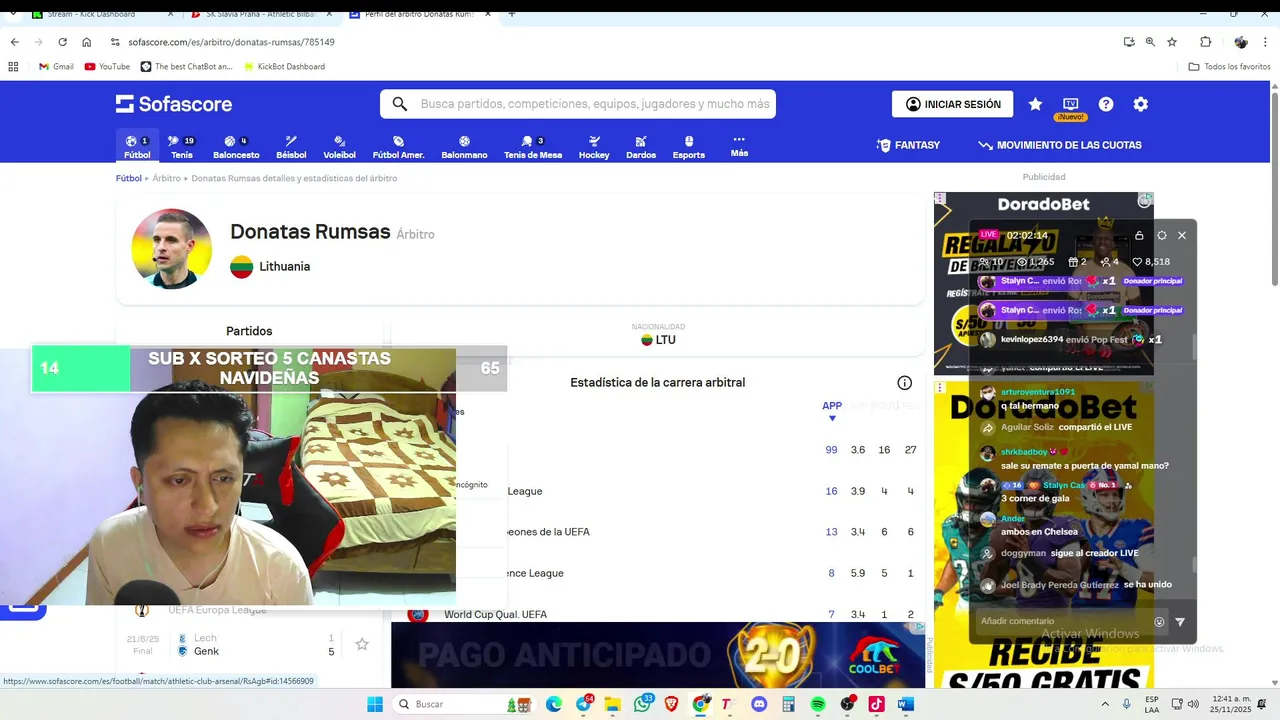
Task: Open the Balonmano section
Action: point(464,147)
